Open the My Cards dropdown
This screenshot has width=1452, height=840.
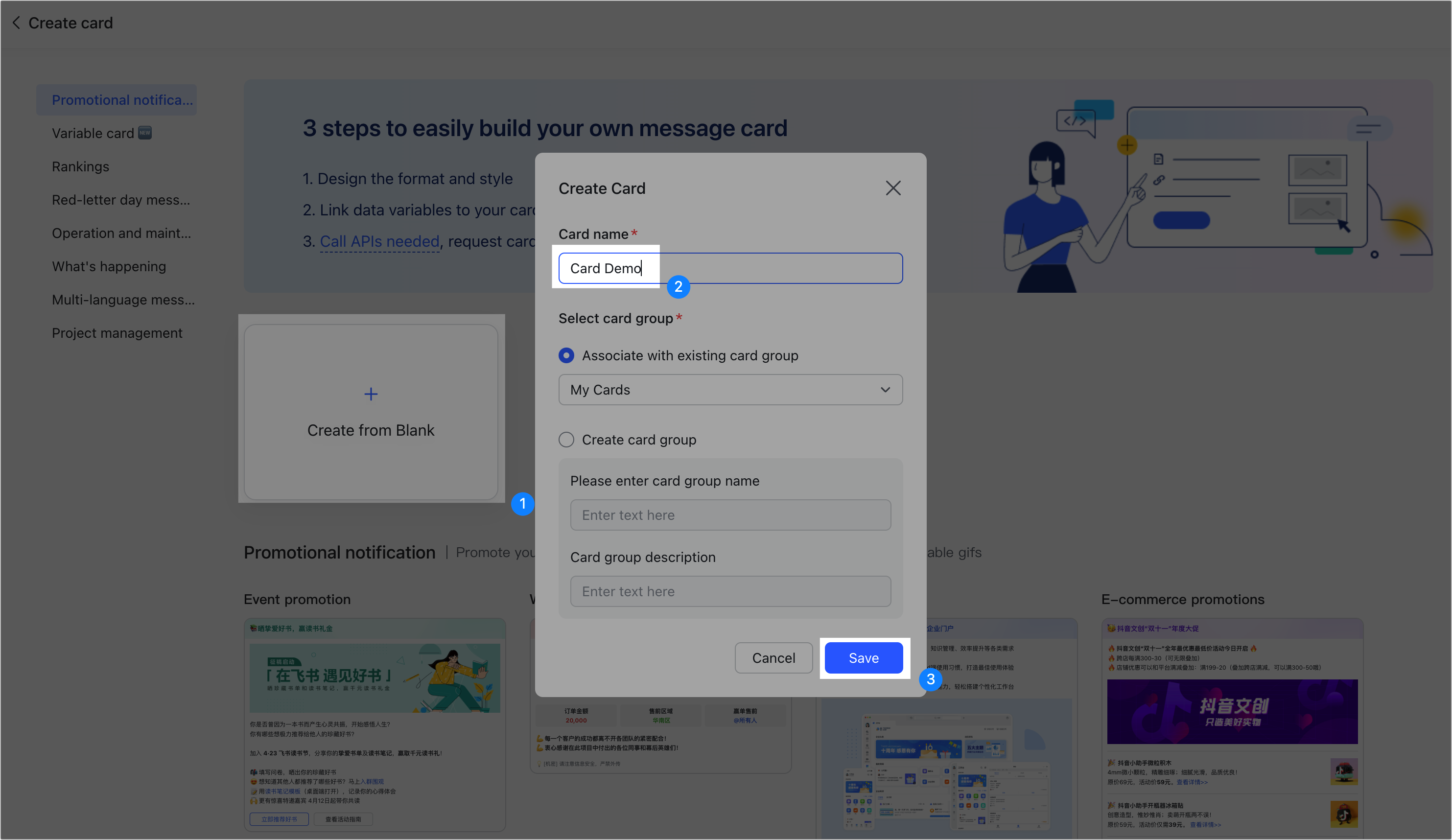coord(729,390)
